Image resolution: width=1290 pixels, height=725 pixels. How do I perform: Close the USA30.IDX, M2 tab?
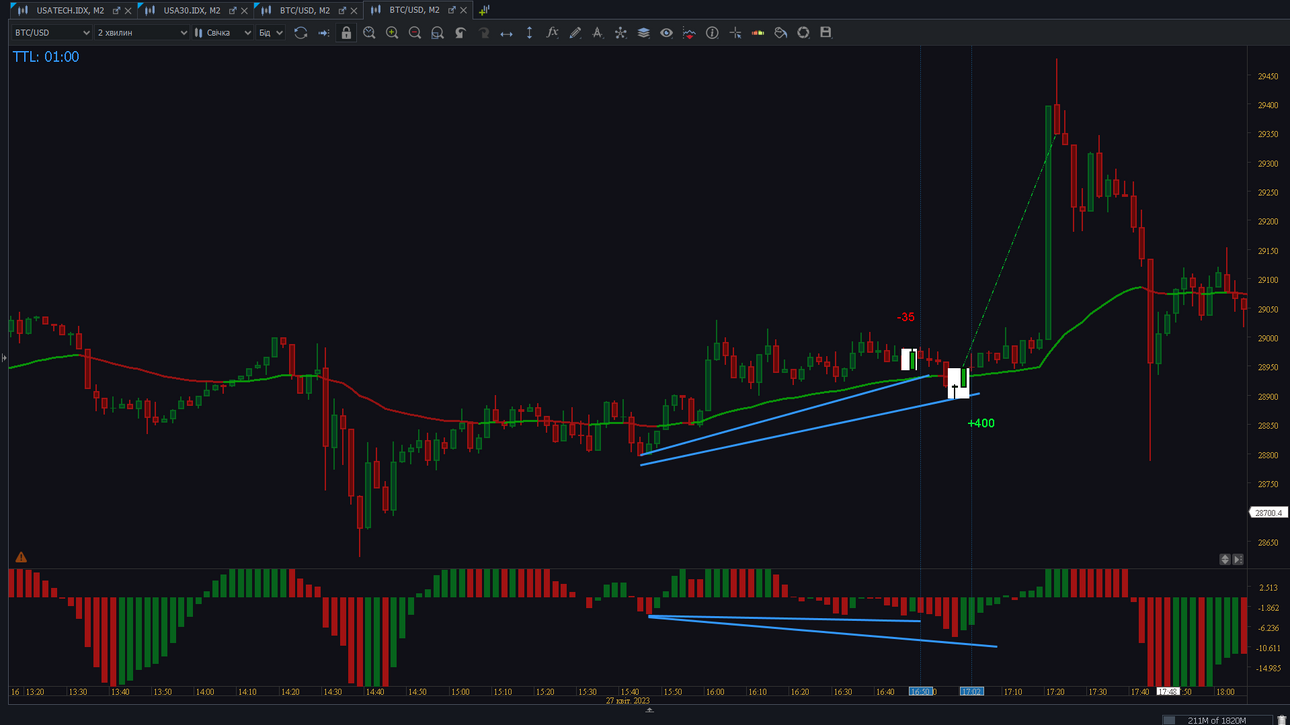245,10
